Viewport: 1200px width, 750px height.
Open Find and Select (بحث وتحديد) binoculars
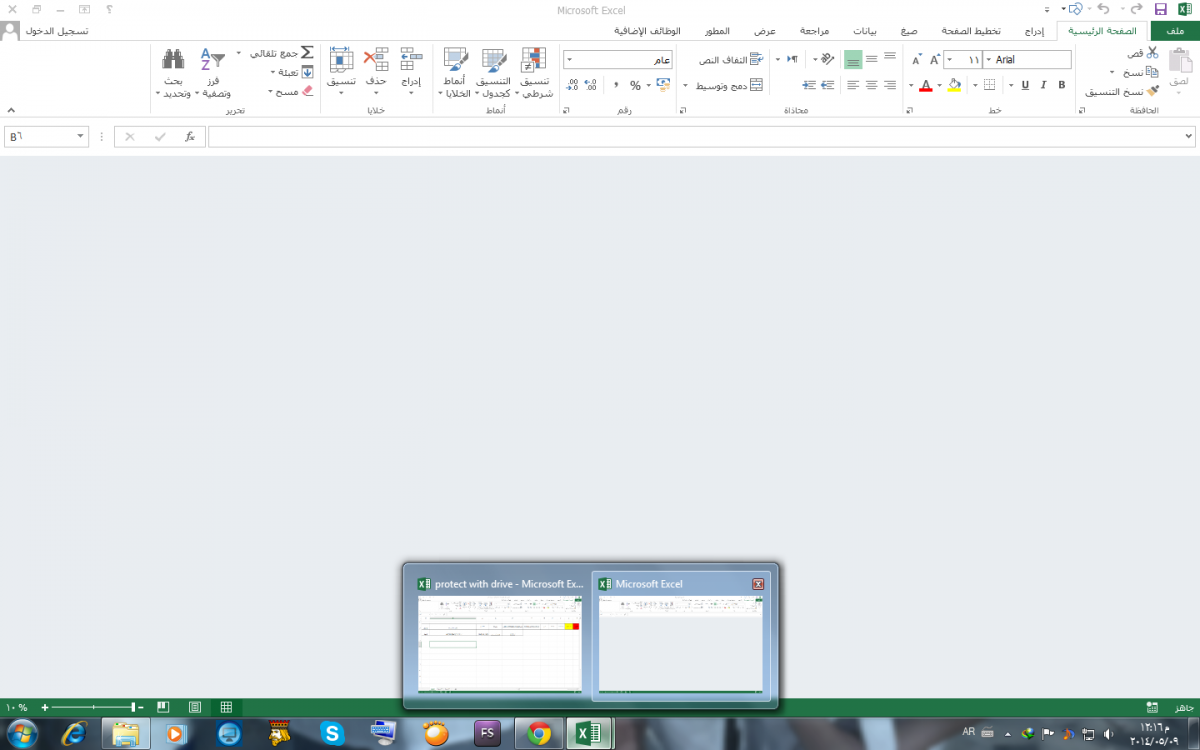[173, 72]
